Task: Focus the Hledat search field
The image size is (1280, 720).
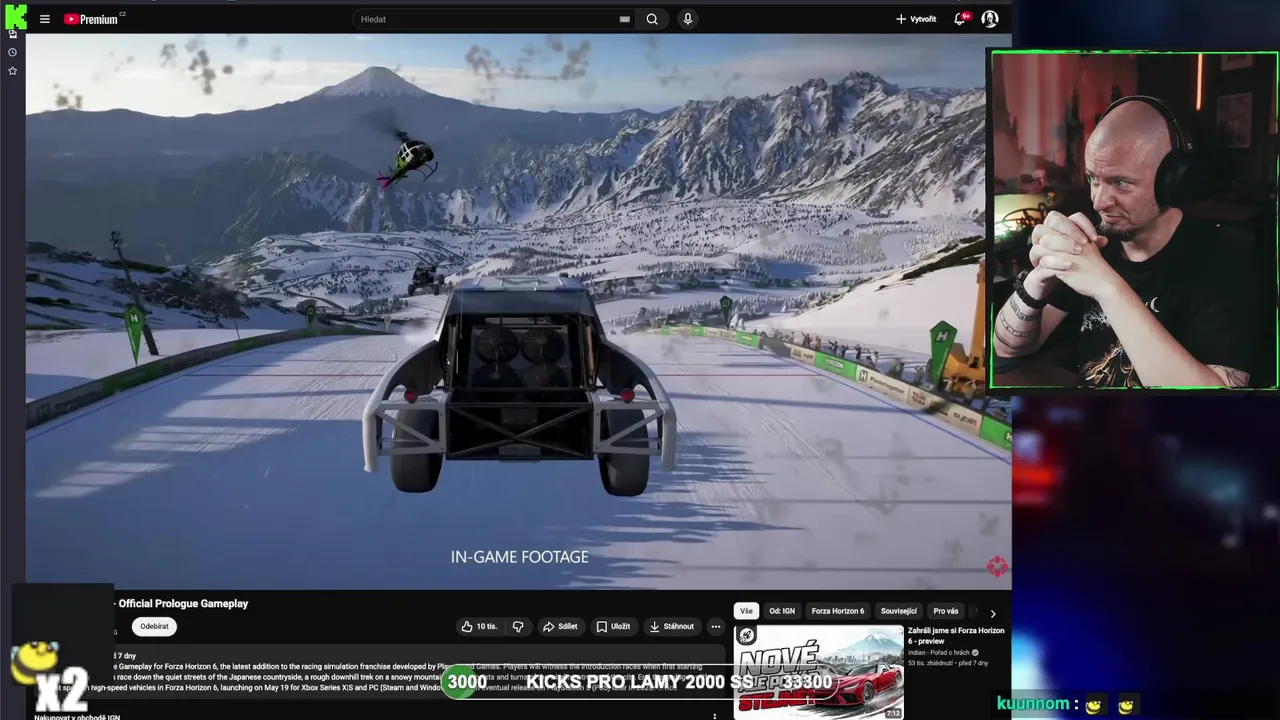Action: [485, 19]
